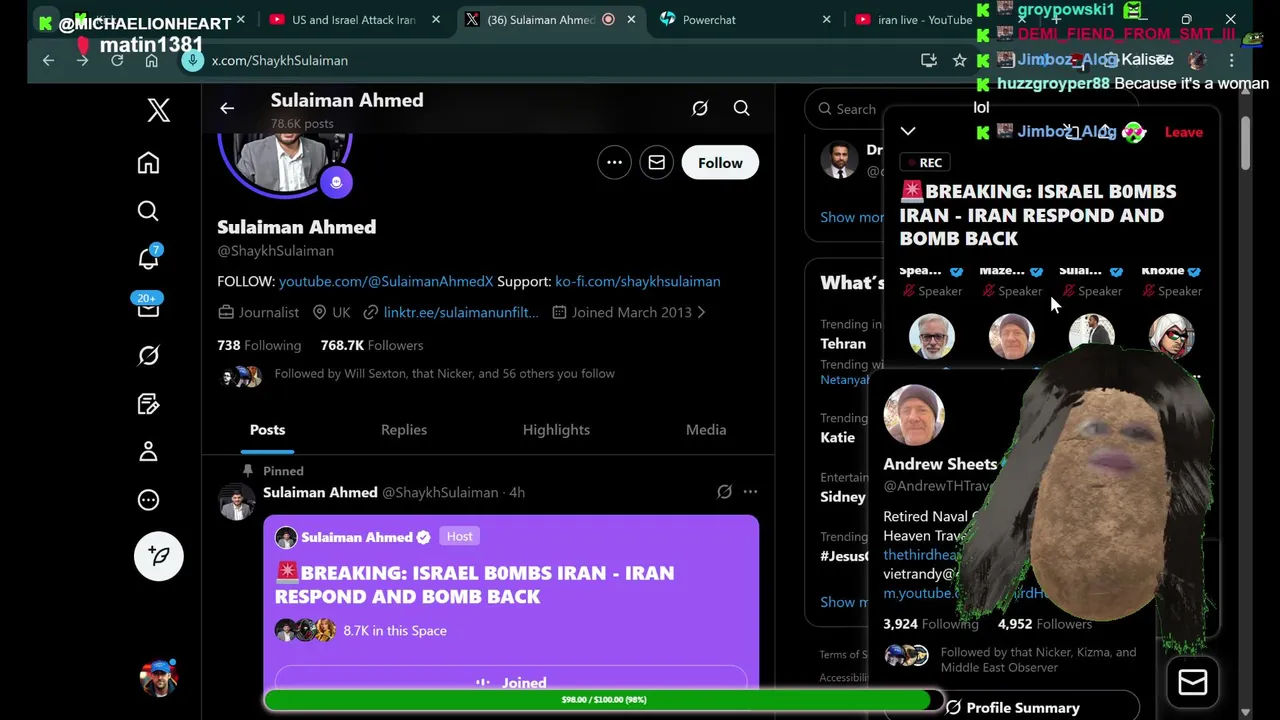Follow Sulaiman Ahmed
The image size is (1280, 720).
click(x=720, y=162)
